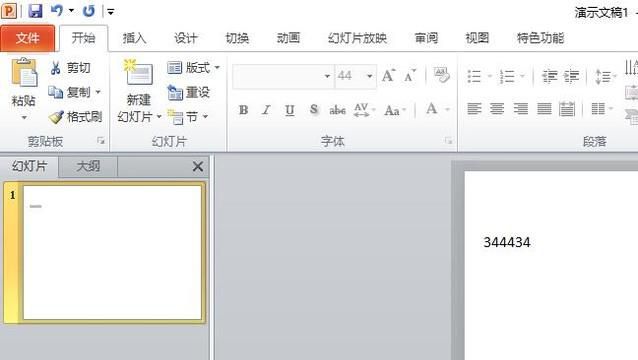Apply the font color A button
Viewport: 638px width, 360px height.
[432, 109]
